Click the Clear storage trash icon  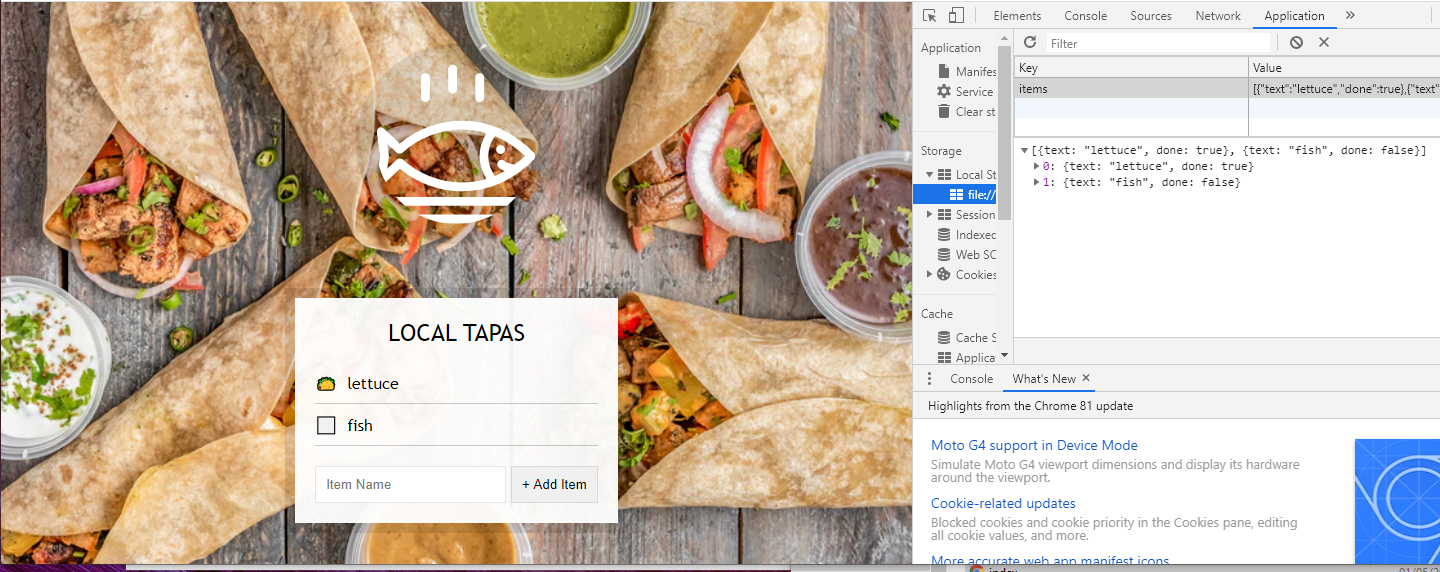(x=944, y=111)
